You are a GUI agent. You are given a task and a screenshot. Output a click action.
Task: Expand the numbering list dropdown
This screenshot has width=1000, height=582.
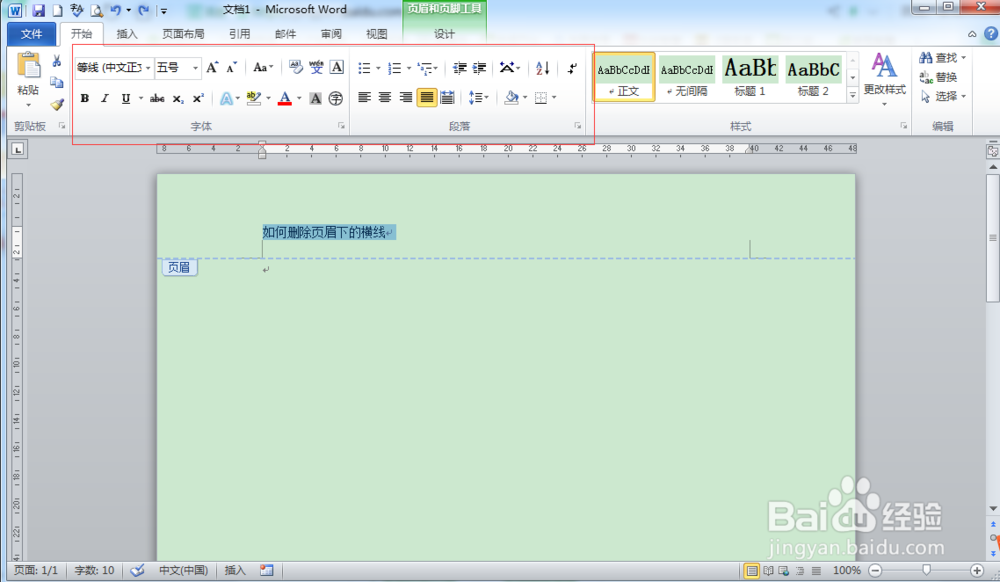pos(409,68)
